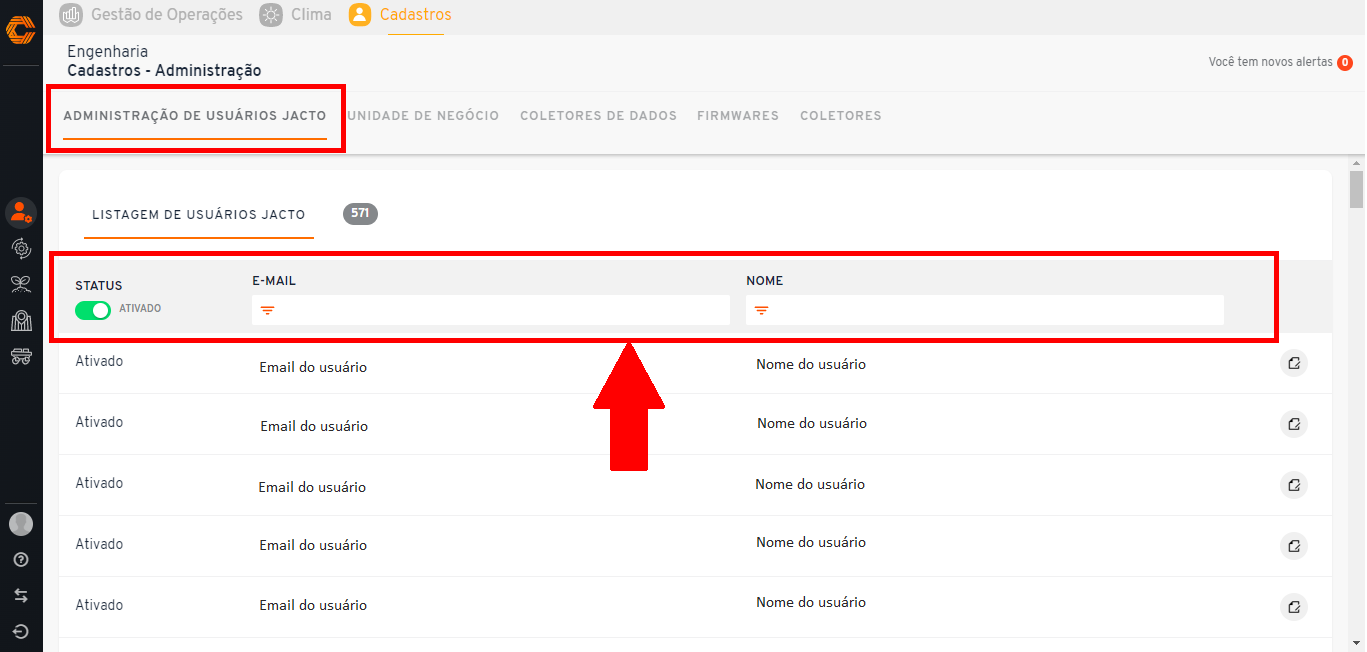The width and height of the screenshot is (1367, 652).
Task: Open the plant sprout sidebar icon
Action: 21,284
